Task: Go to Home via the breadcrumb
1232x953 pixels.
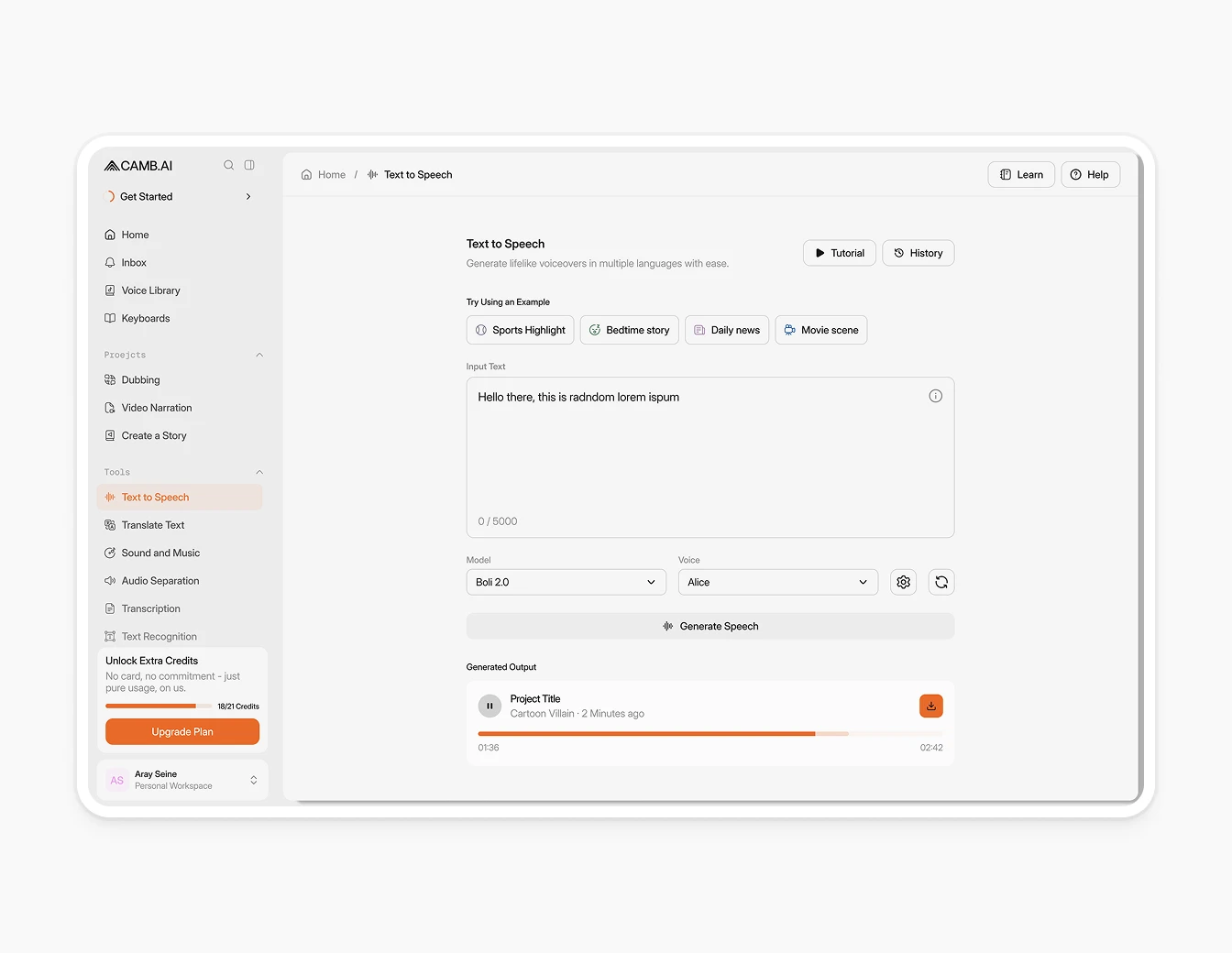Action: pyautogui.click(x=331, y=174)
